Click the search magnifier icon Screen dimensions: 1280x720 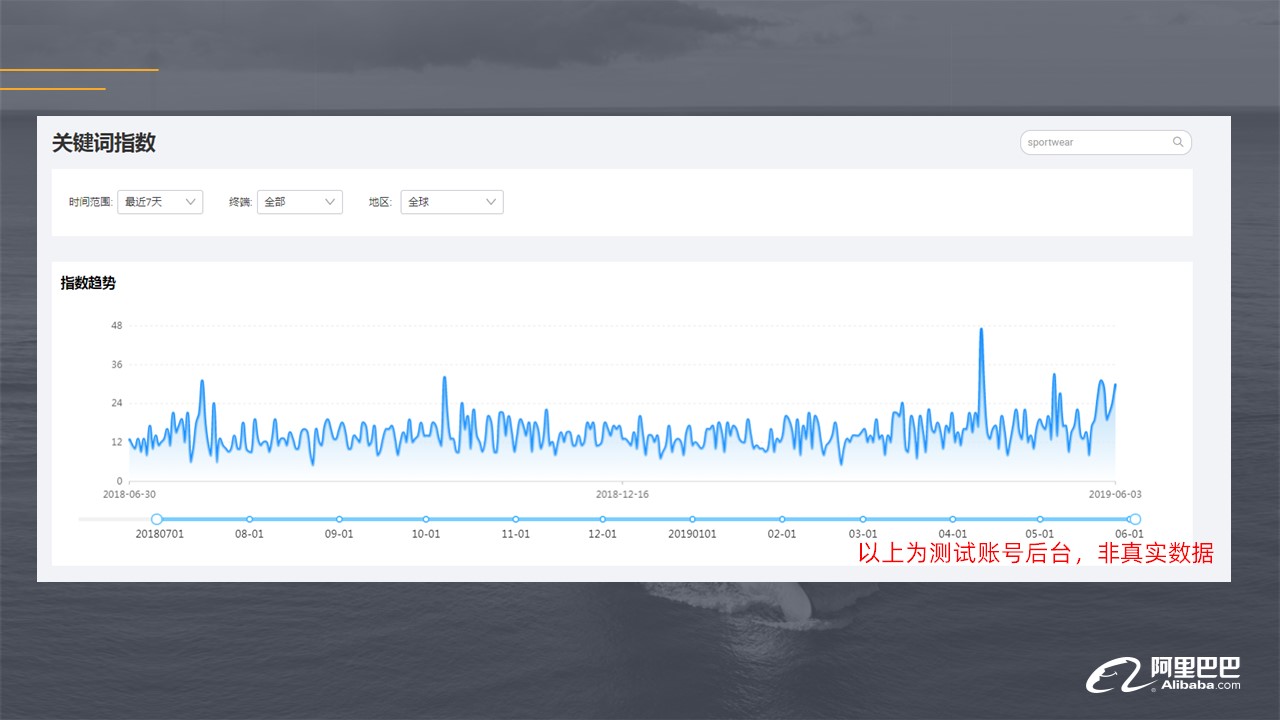pos(1178,142)
